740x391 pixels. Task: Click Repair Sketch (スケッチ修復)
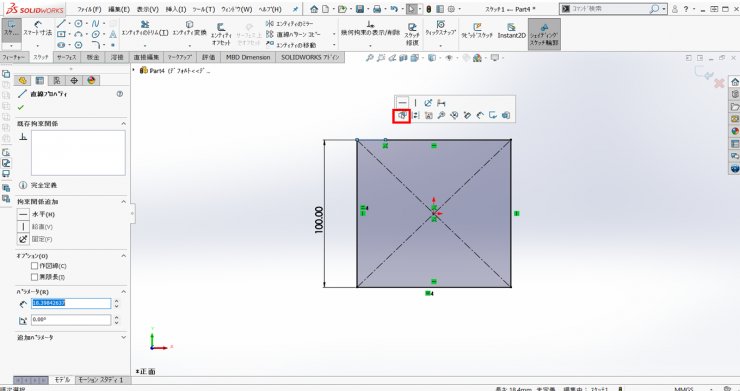tap(412, 34)
